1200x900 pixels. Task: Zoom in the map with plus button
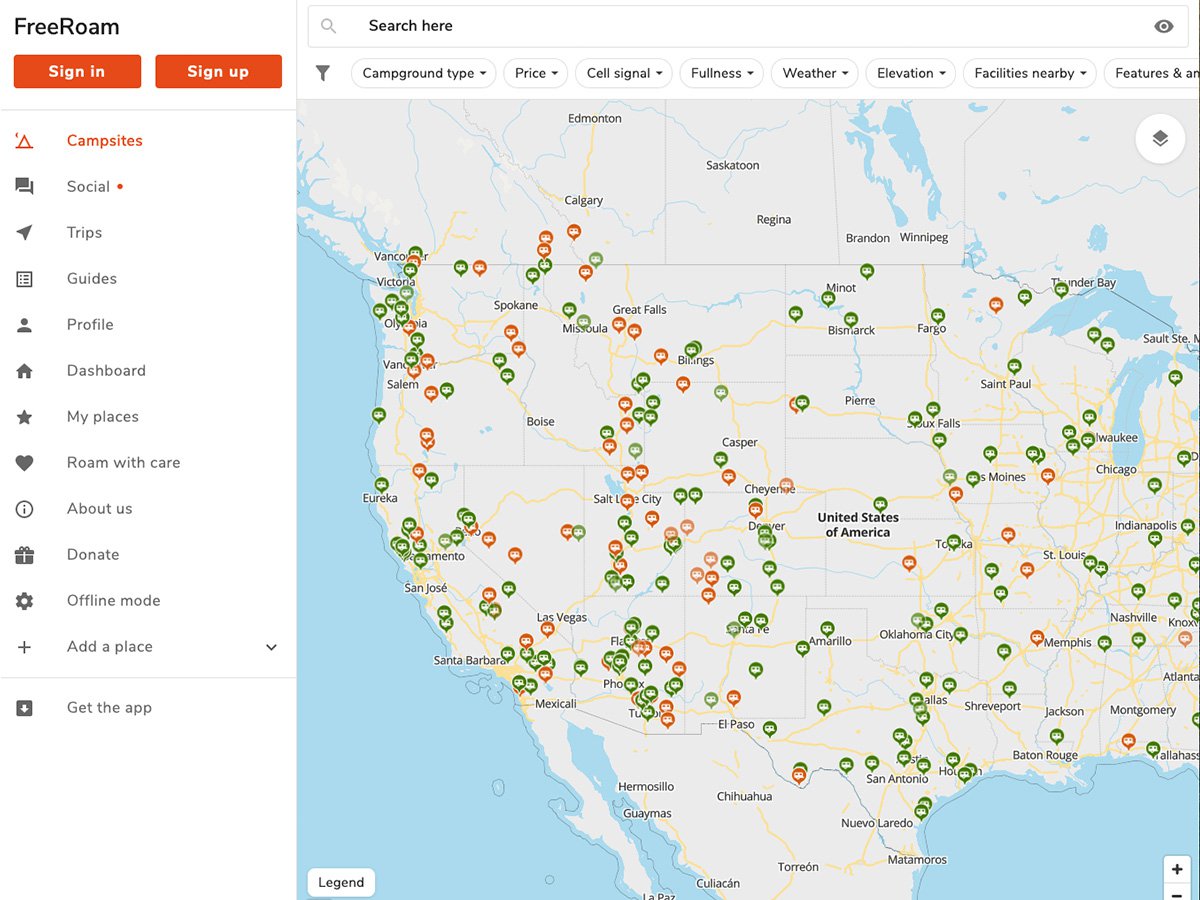pyautogui.click(x=1177, y=870)
